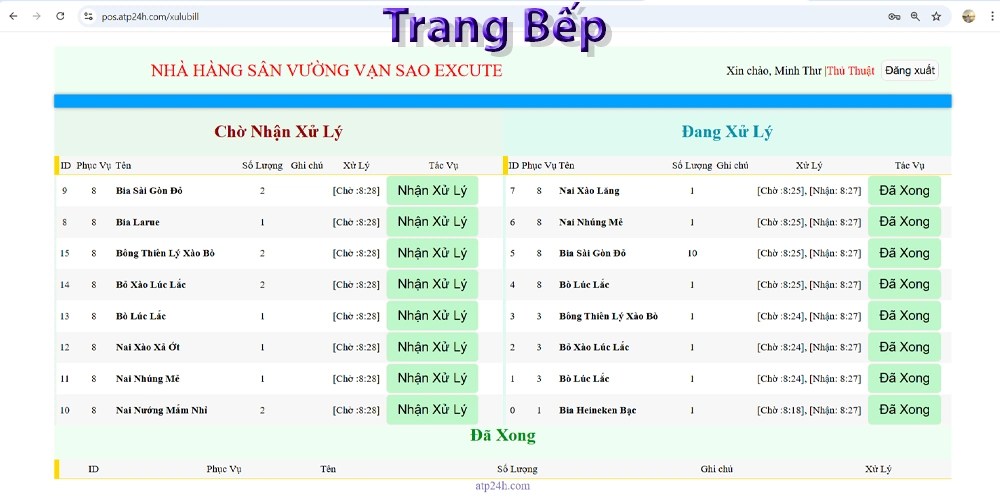1000x500 pixels.
Task: Click Nhận Xử Lý for Bia Larue
Action: [x=432, y=222]
